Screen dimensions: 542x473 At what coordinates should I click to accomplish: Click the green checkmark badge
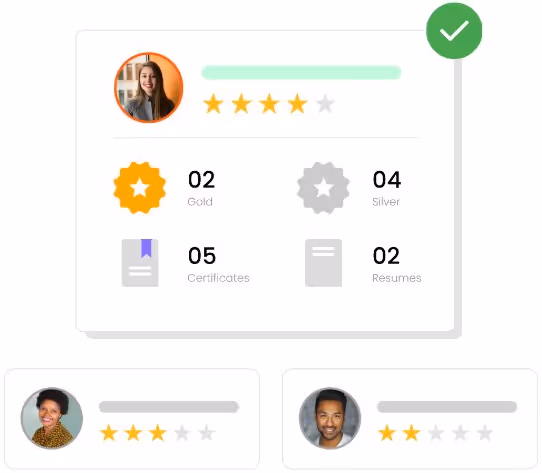454,30
